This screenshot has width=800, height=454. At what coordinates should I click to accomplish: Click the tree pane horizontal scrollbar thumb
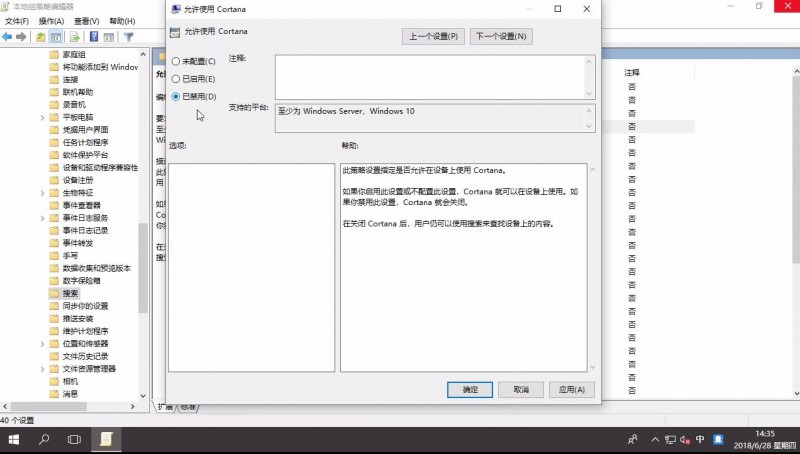pos(48,407)
